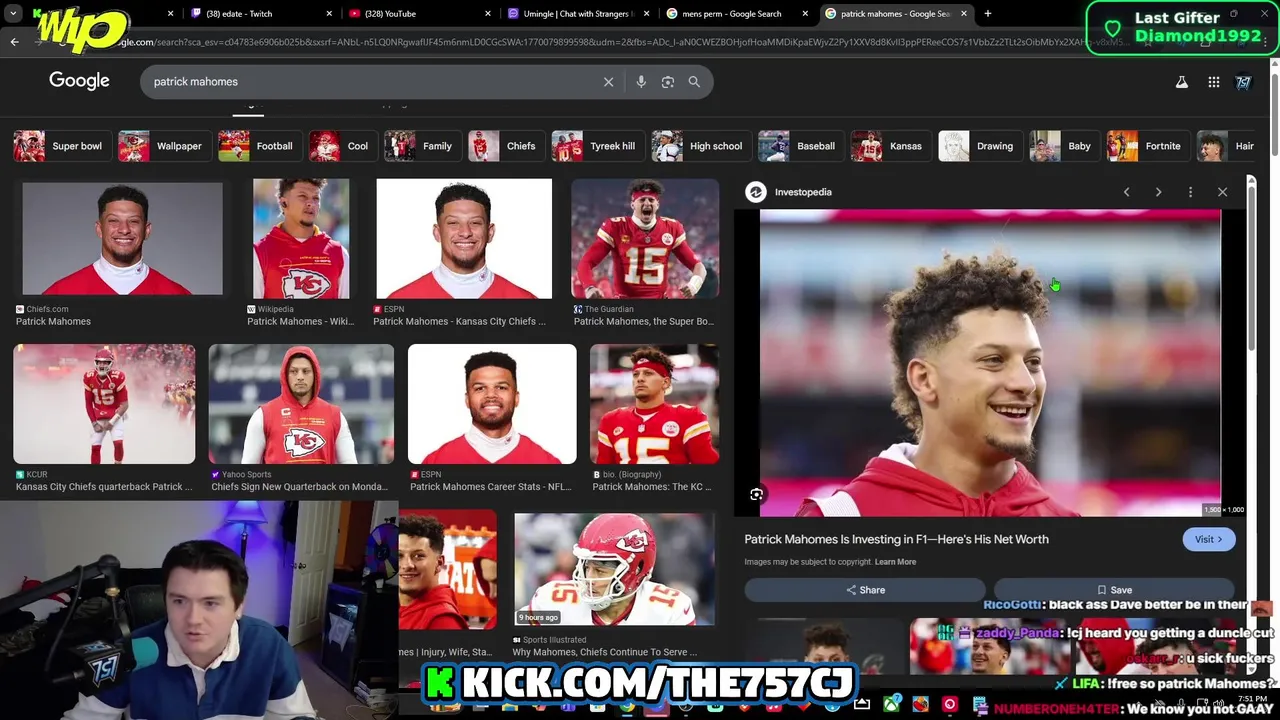Filter images by Baseball chip
The height and width of the screenshot is (720, 1280).
click(x=800, y=146)
